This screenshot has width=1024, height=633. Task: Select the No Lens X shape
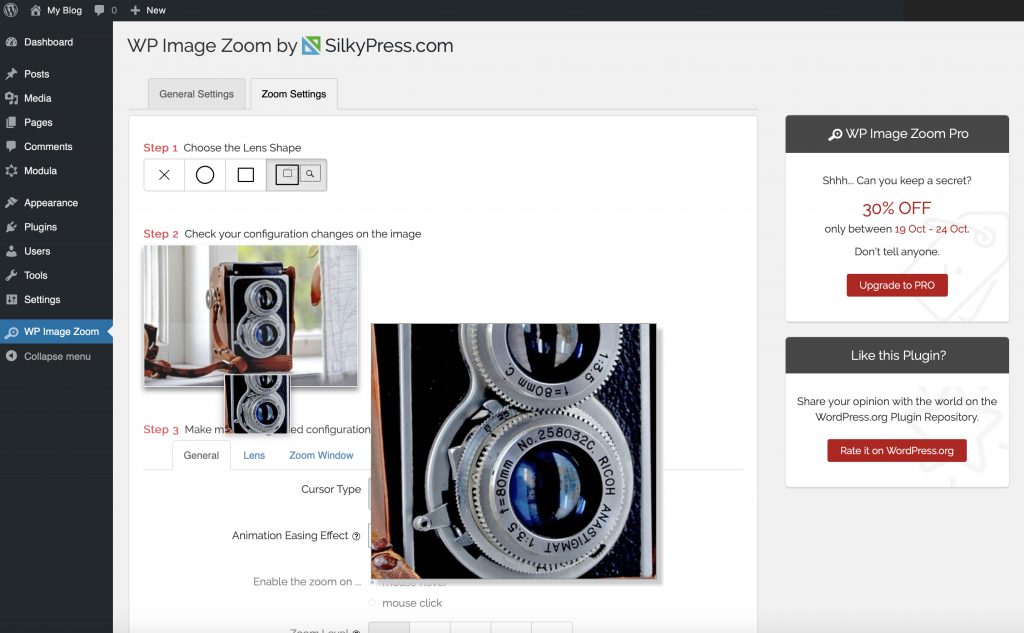click(x=164, y=175)
